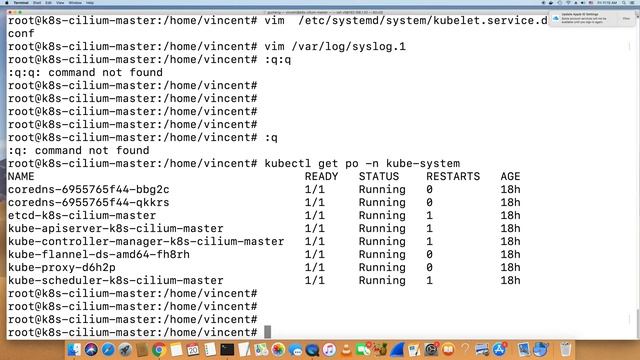Viewport: 640px width, 360px height.
Task: Click 'kubectl get po -n kube-system' command text
Action: (x=362, y=163)
